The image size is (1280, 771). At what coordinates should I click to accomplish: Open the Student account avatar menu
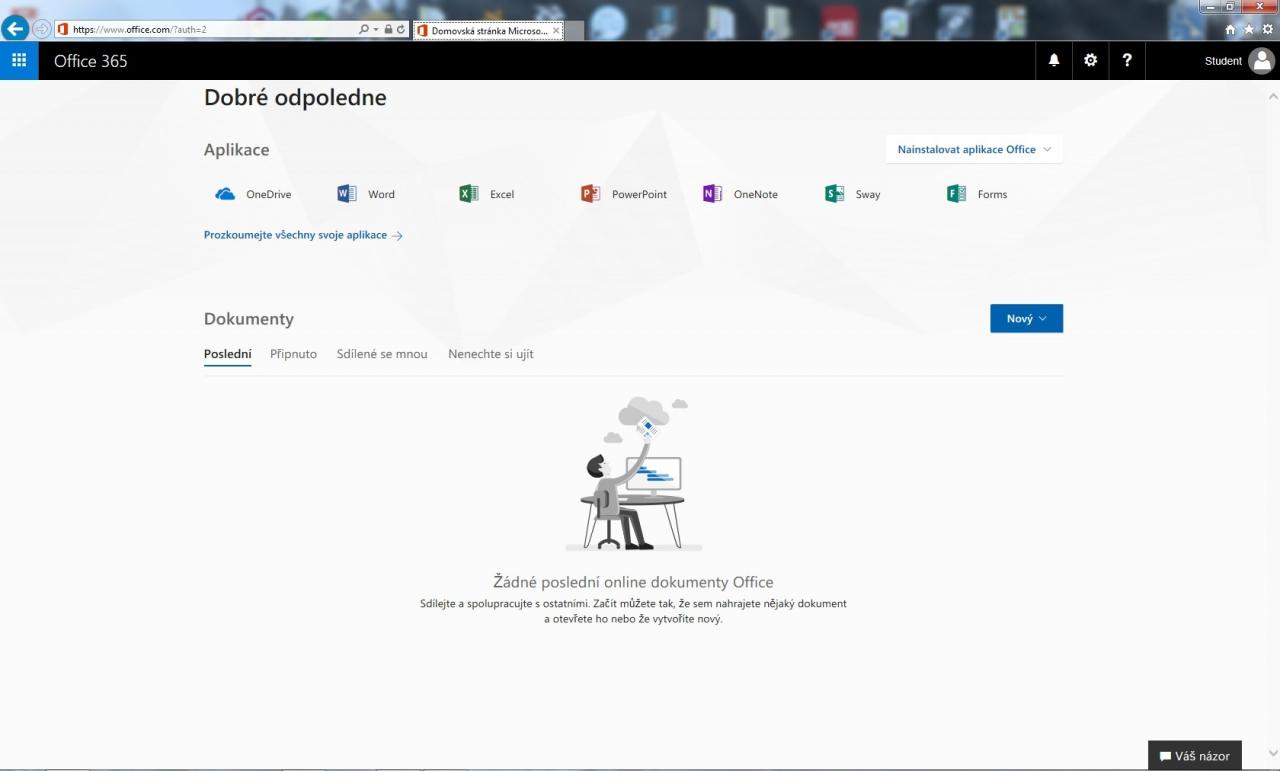[x=1261, y=60]
